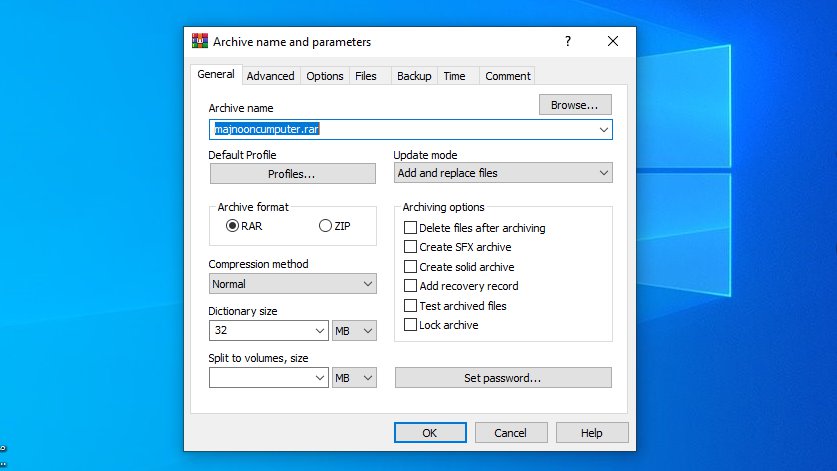Screen dimensions: 837x471
Task: Expand the Compression method dropdown
Action: click(292, 284)
